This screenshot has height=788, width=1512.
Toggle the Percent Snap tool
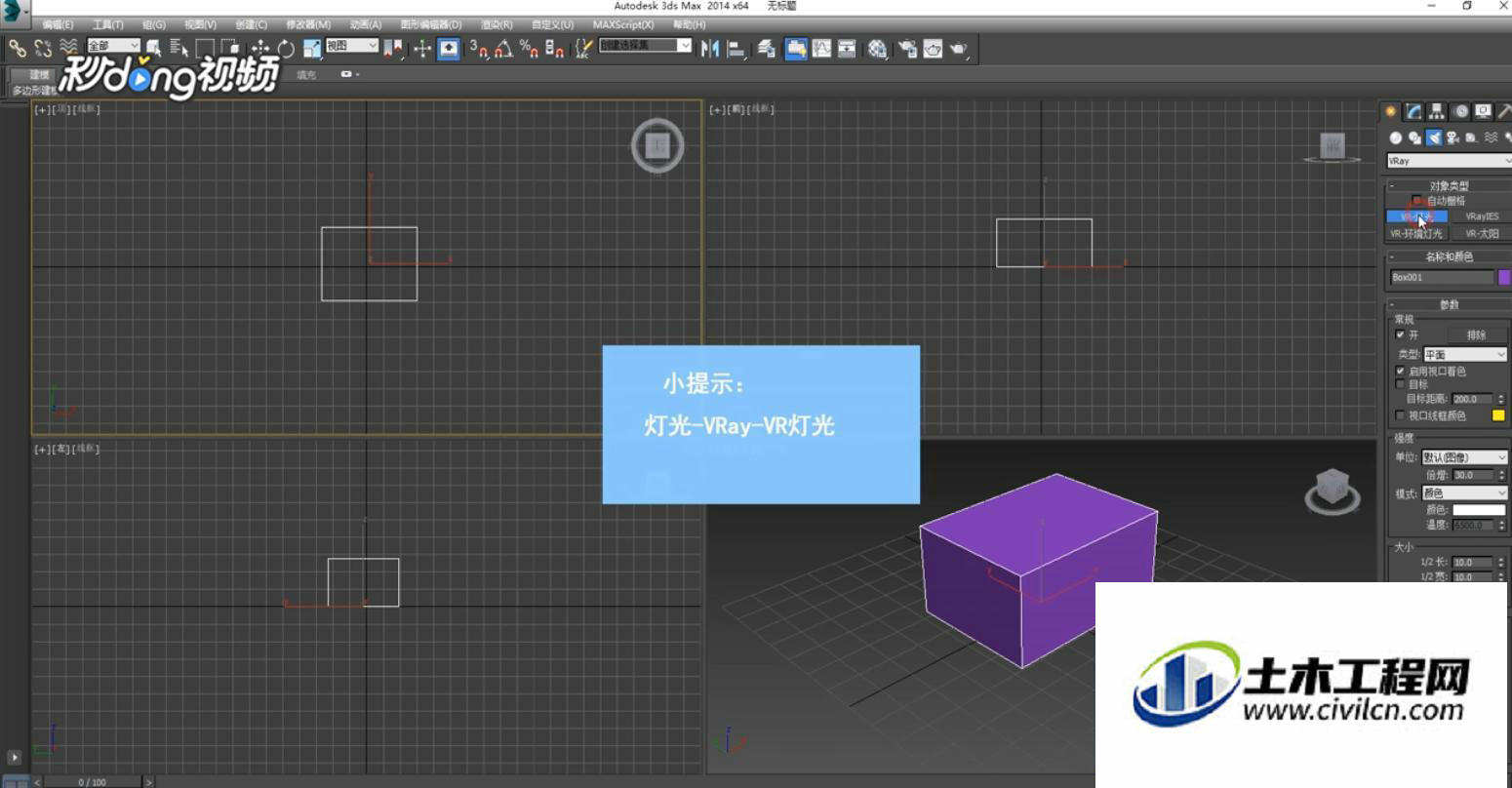click(529, 49)
